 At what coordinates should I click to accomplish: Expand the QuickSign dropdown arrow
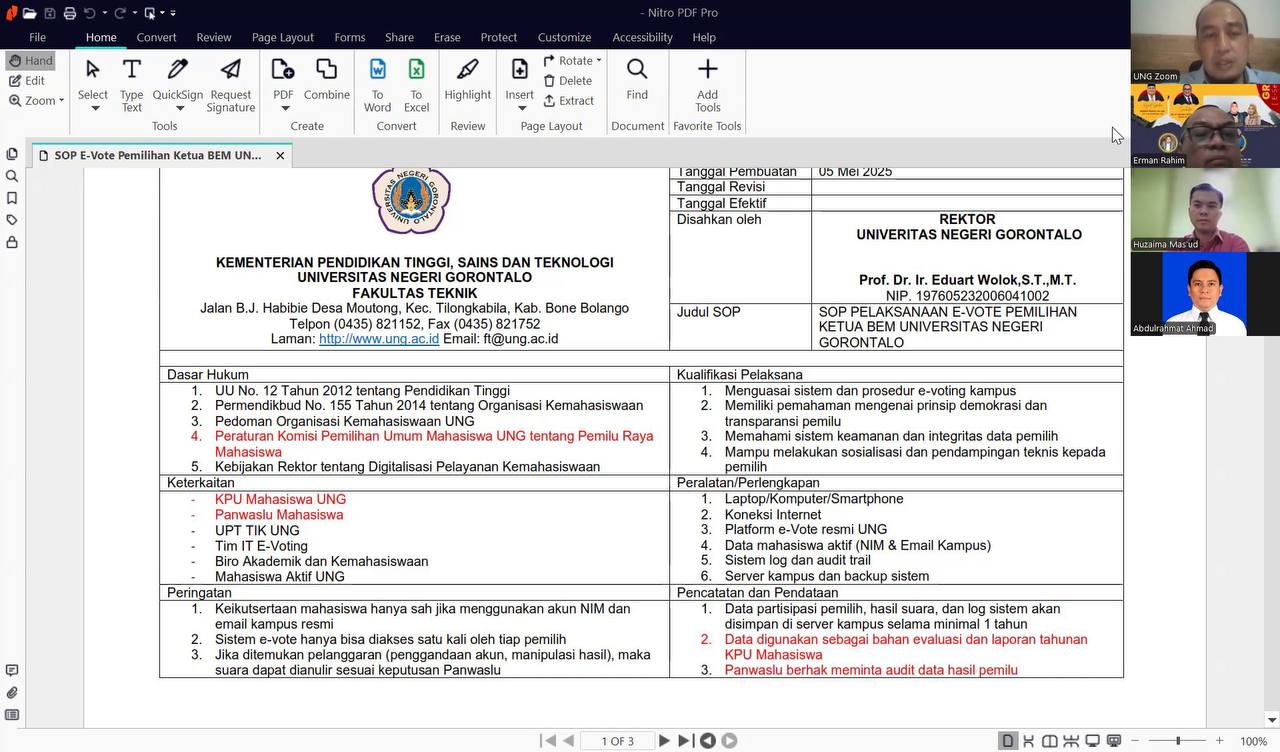pos(180,109)
